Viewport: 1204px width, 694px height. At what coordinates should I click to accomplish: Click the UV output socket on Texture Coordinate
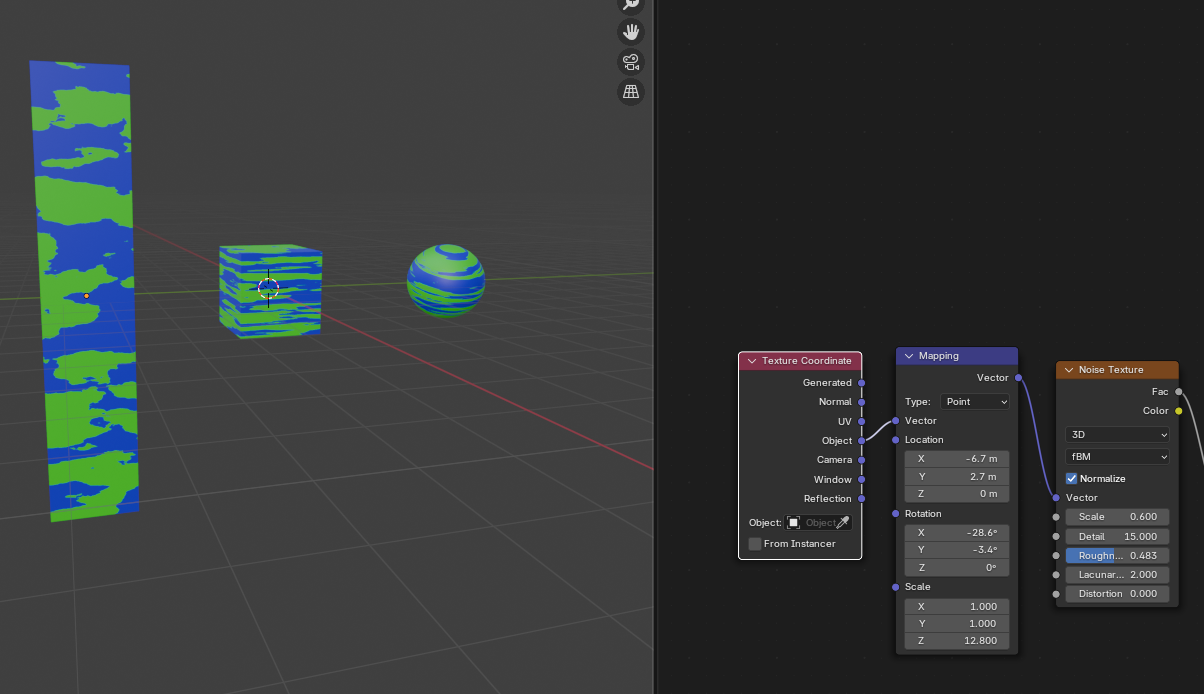pyautogui.click(x=861, y=421)
